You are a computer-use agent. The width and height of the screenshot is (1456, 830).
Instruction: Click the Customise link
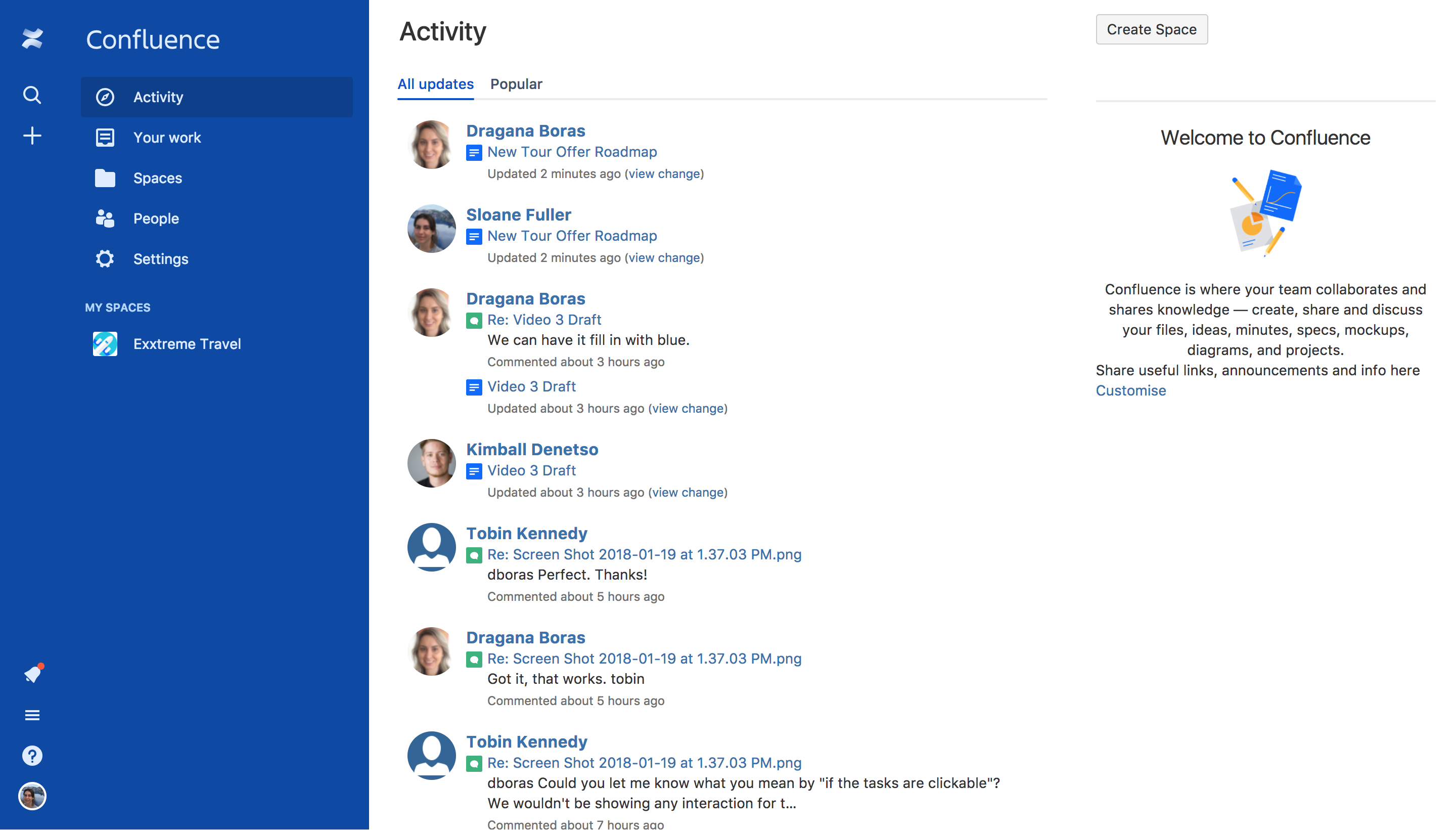1130,390
